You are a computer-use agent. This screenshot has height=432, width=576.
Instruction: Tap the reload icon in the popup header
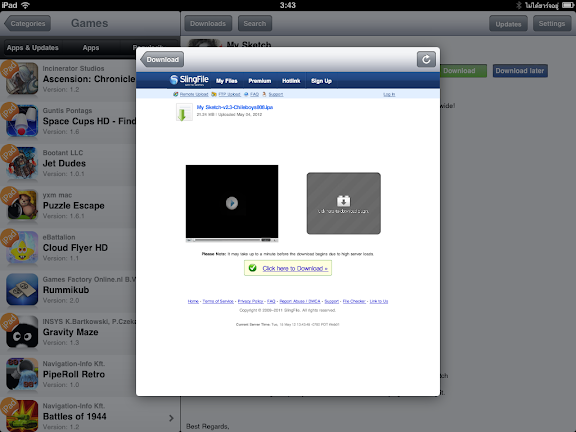426,60
